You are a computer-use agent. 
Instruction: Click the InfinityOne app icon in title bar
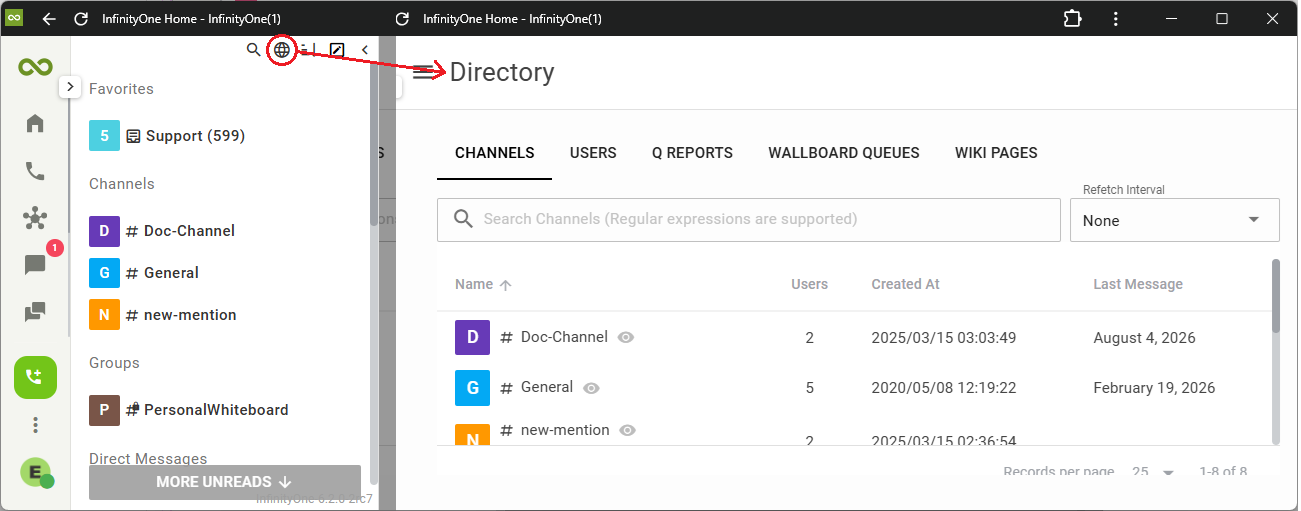pyautogui.click(x=14, y=18)
